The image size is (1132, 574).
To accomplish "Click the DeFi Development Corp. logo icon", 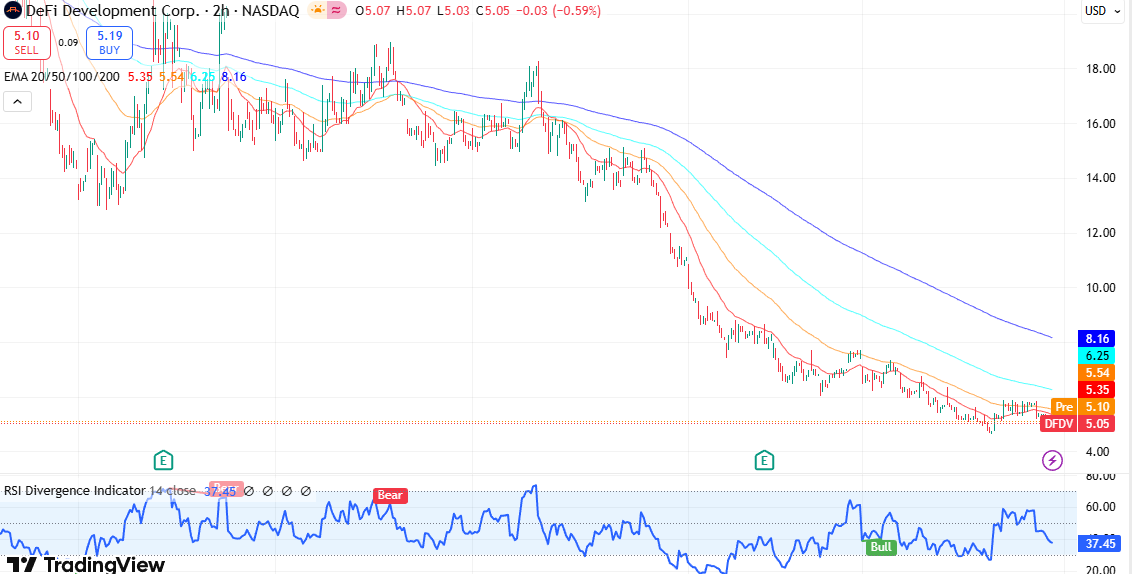I will click(12, 10).
